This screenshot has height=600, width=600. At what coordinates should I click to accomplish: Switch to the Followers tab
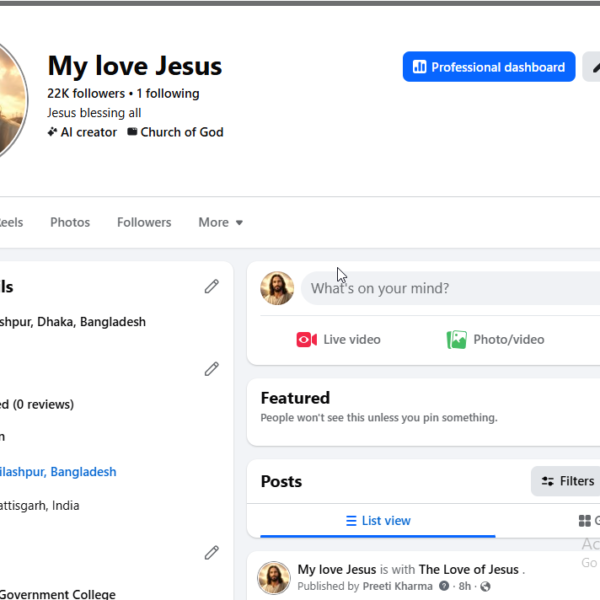pos(144,222)
